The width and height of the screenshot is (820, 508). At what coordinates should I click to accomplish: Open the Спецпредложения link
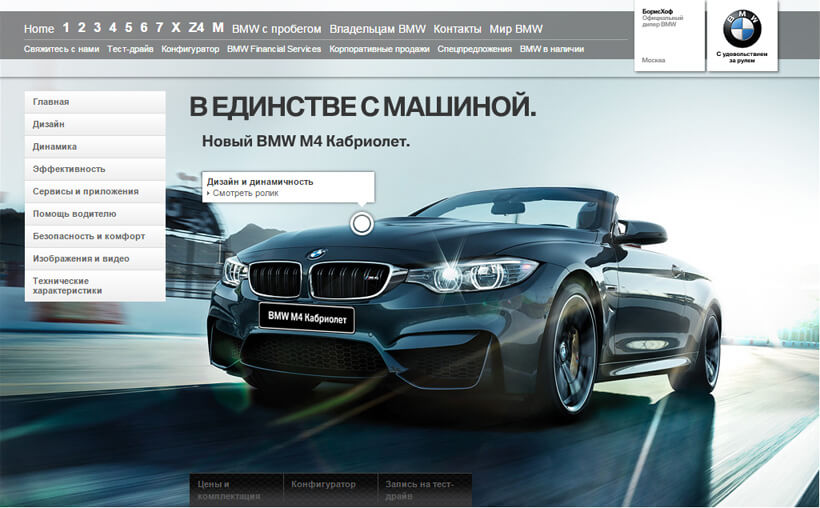474,49
